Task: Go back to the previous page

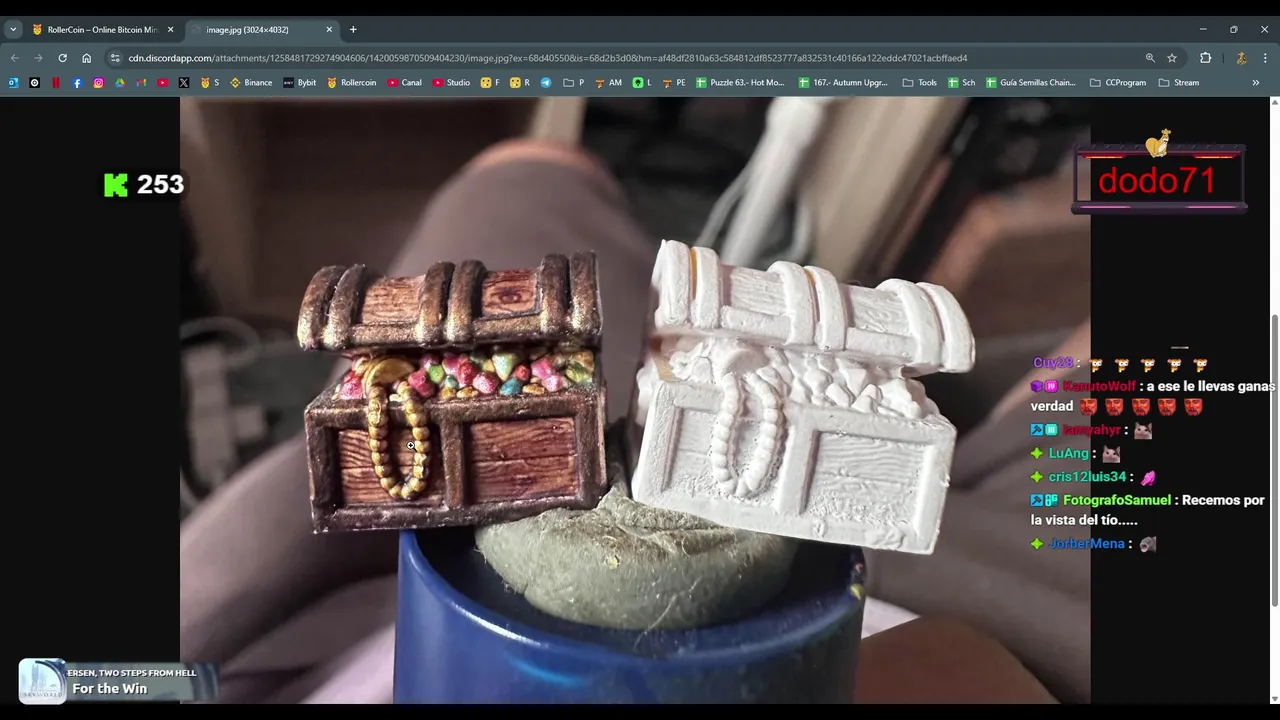Action: [14, 58]
